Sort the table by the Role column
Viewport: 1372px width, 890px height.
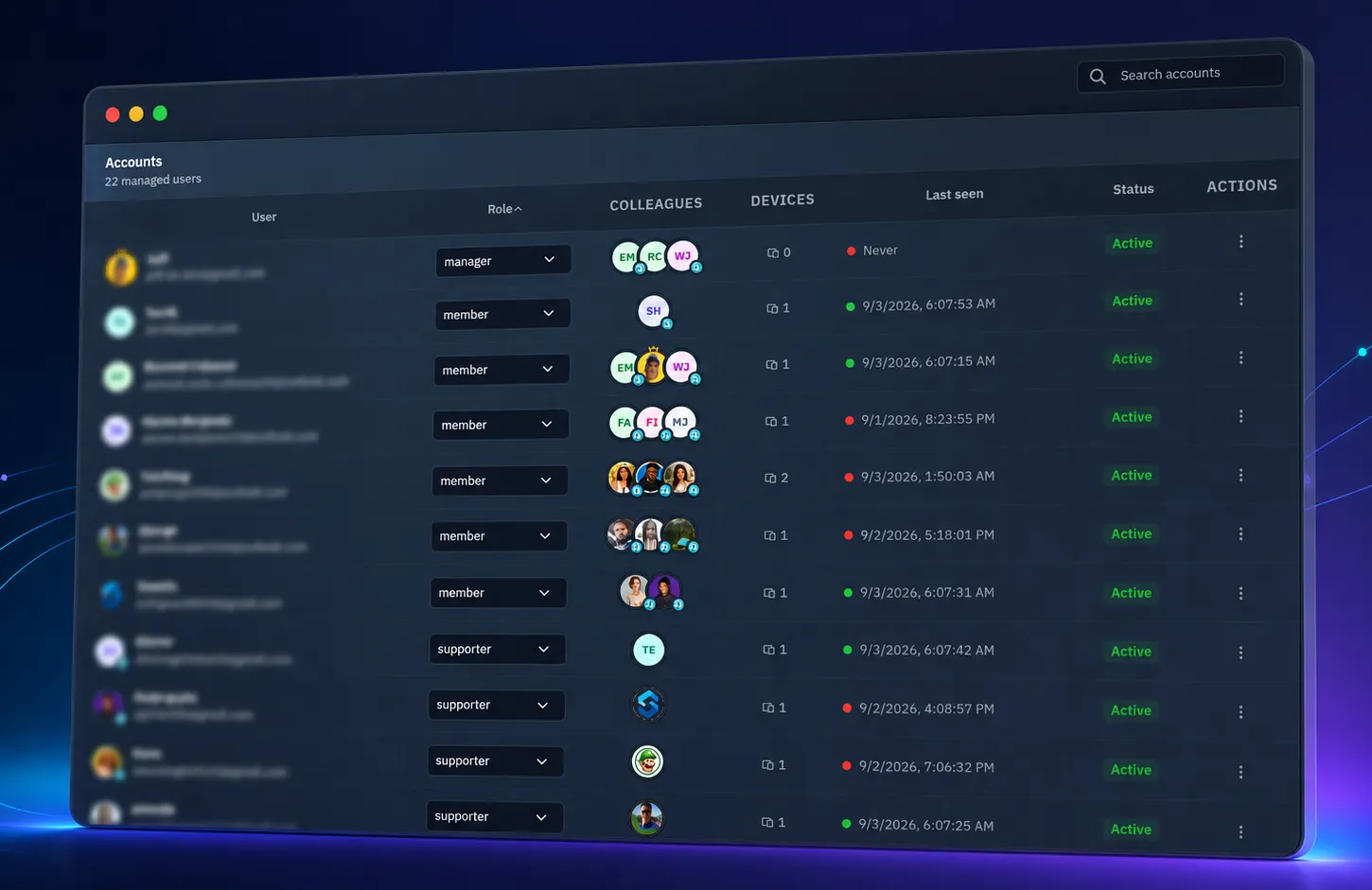pyautogui.click(x=504, y=209)
